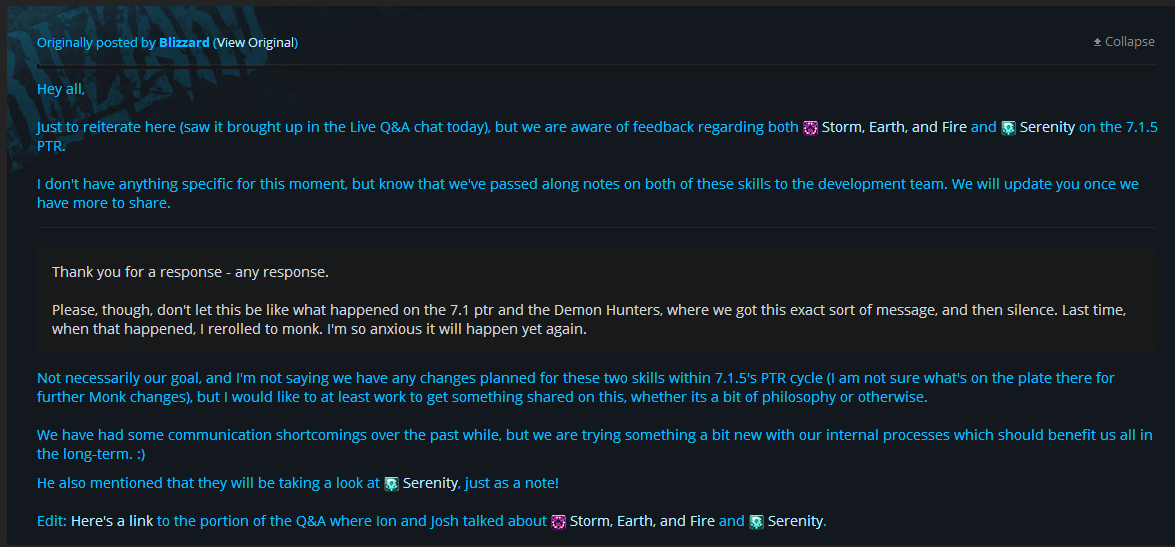Image resolution: width=1175 pixels, height=547 pixels.
Task: Open the Blizzard poster link
Action: pos(184,43)
